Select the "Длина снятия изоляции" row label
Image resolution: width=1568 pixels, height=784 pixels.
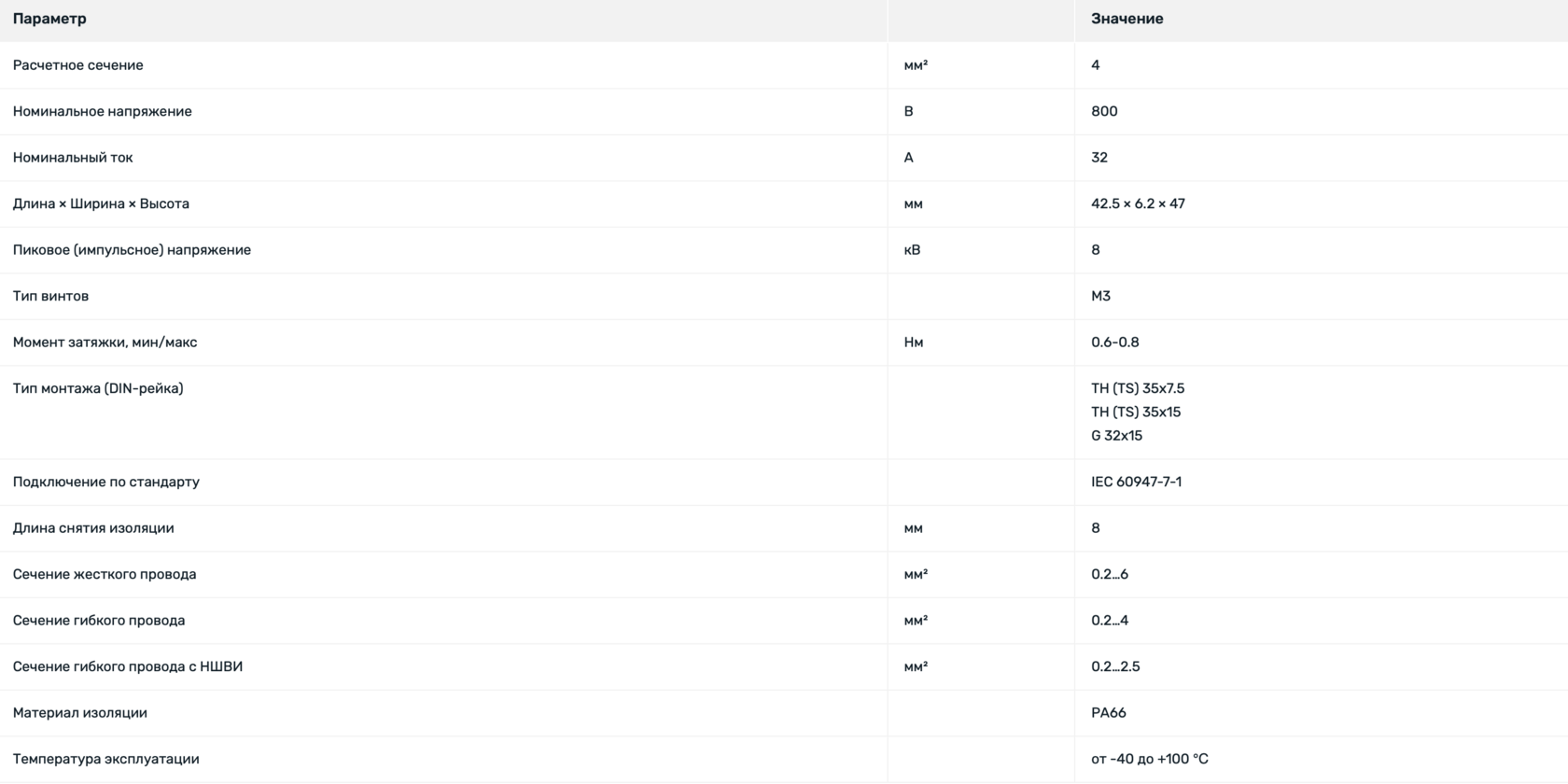coord(93,528)
